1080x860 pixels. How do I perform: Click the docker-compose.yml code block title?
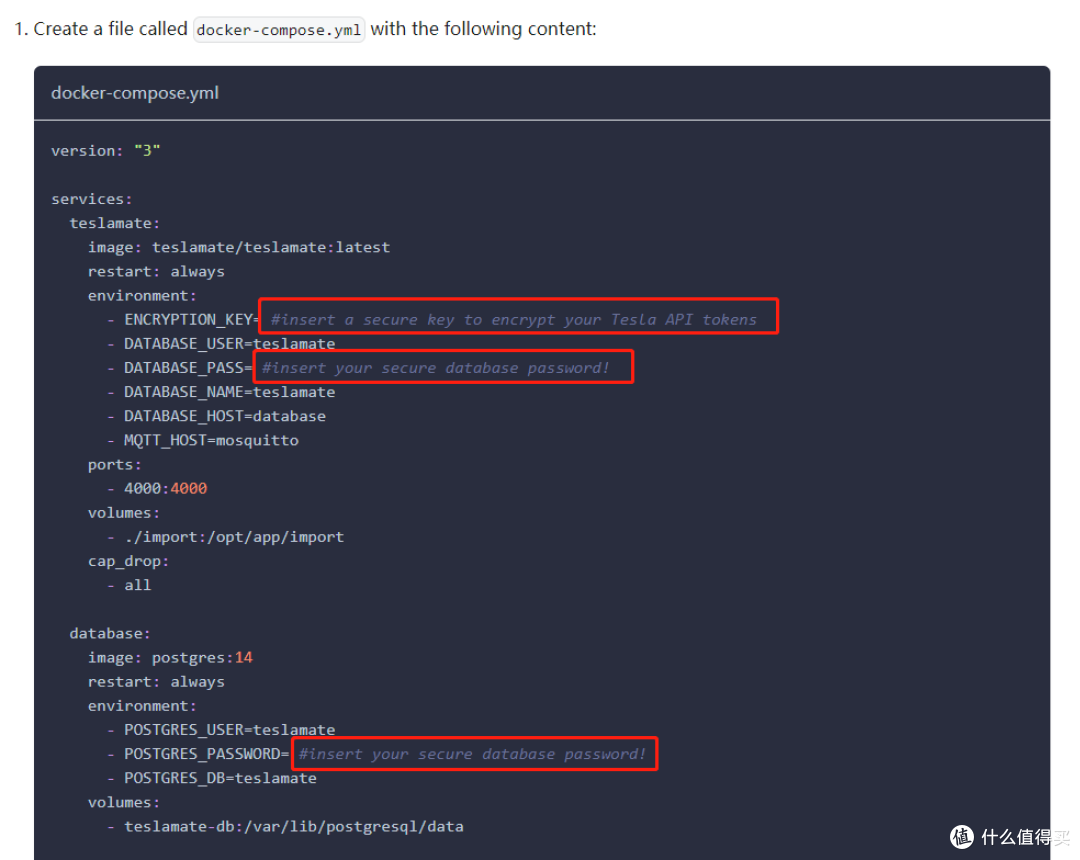pyautogui.click(x=135, y=93)
